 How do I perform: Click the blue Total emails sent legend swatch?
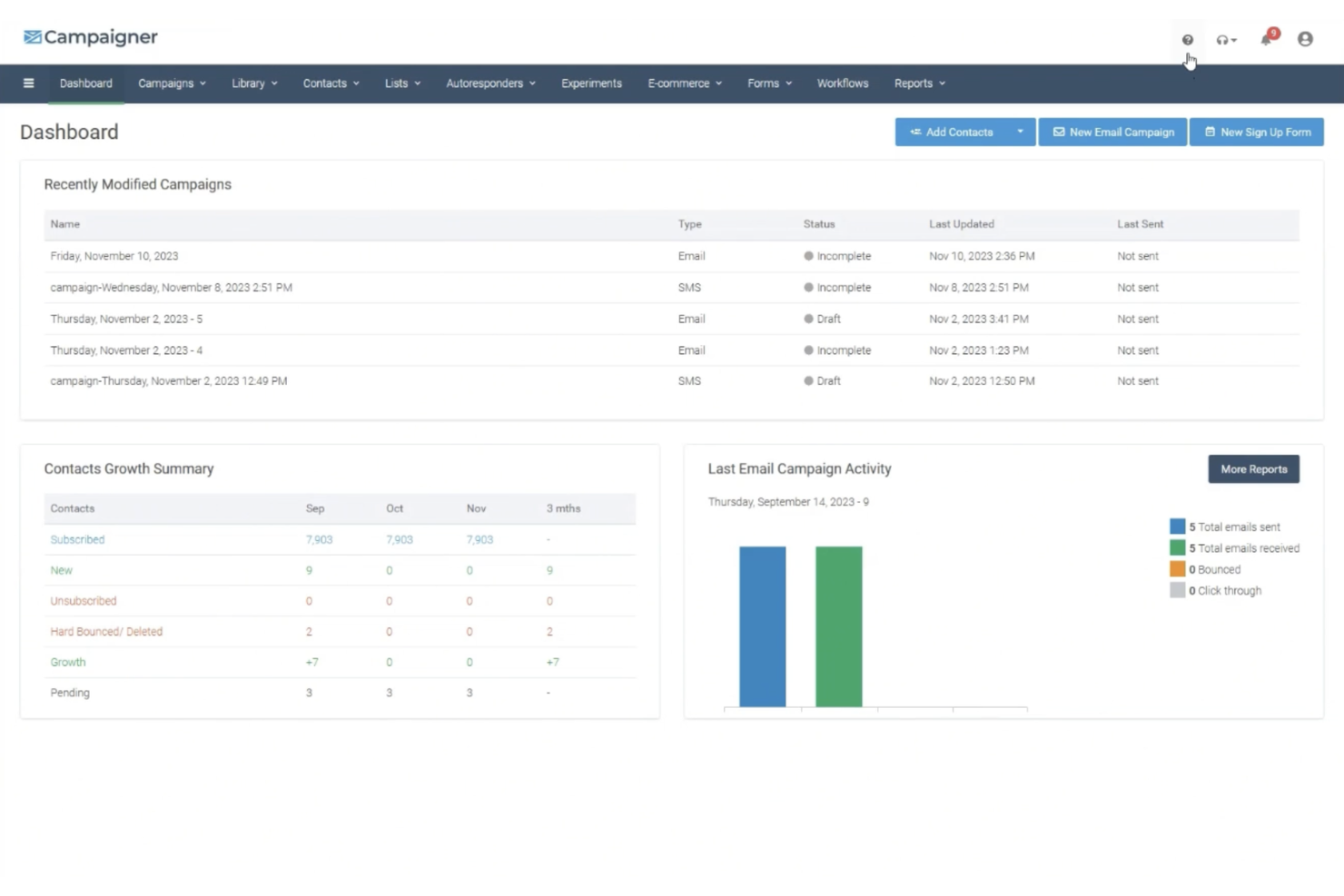click(x=1177, y=526)
